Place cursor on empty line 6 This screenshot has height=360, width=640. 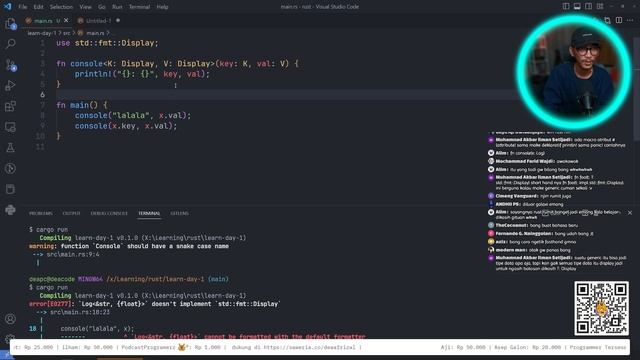286,95
